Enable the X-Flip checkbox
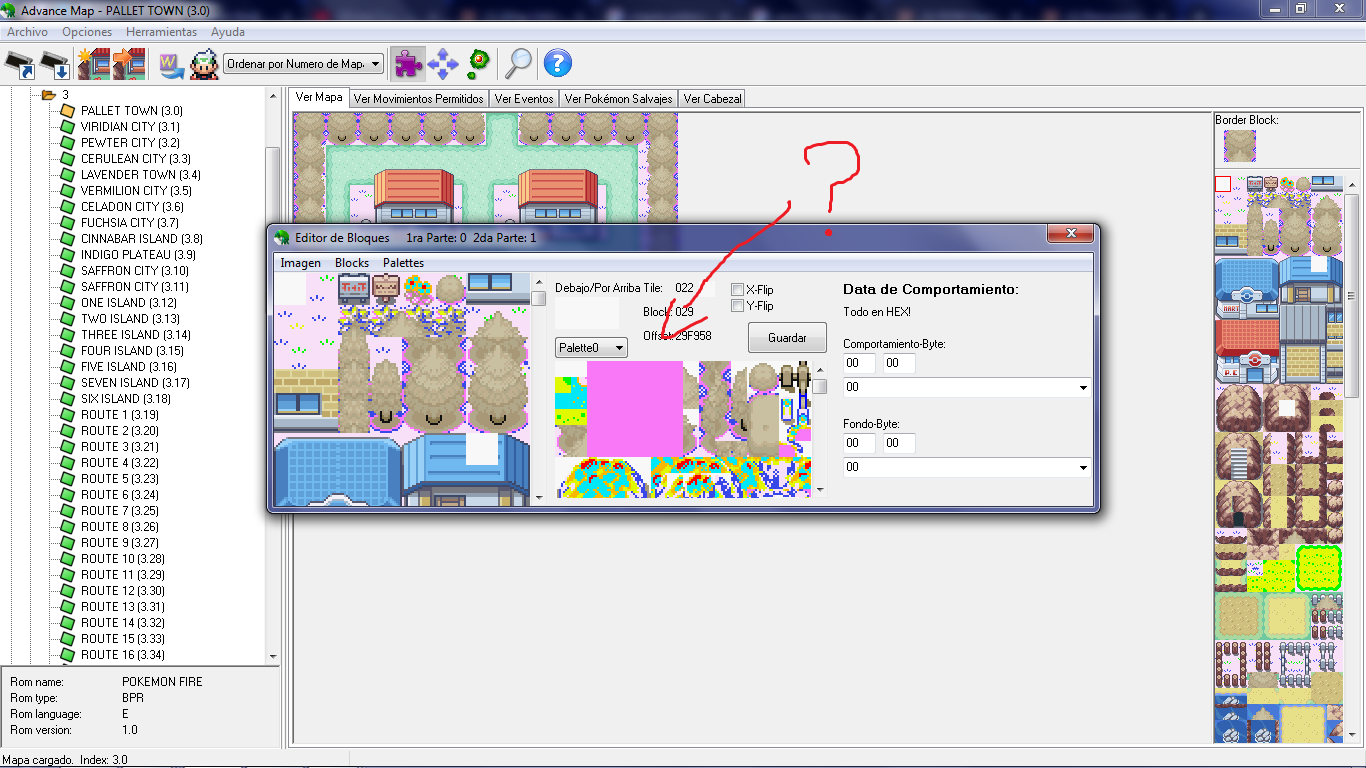 [x=737, y=290]
